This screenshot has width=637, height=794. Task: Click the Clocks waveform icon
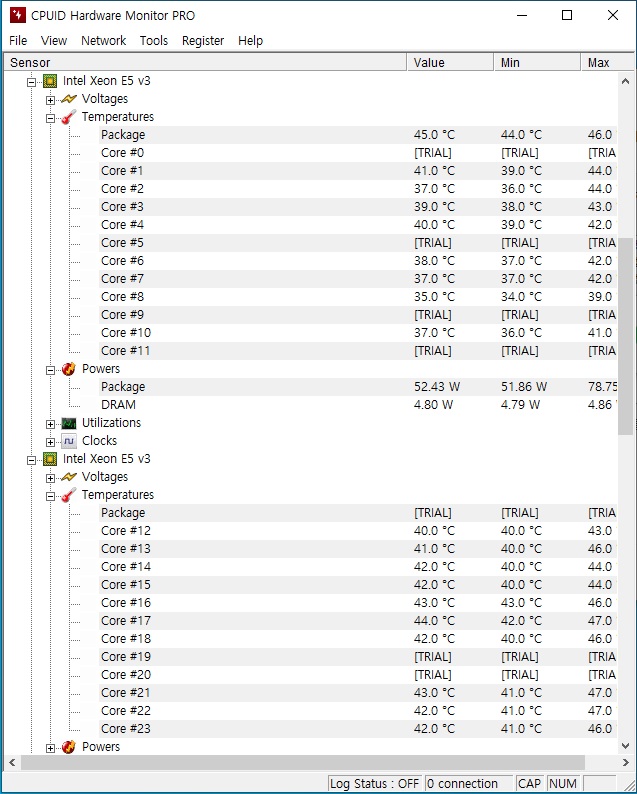pos(69,441)
